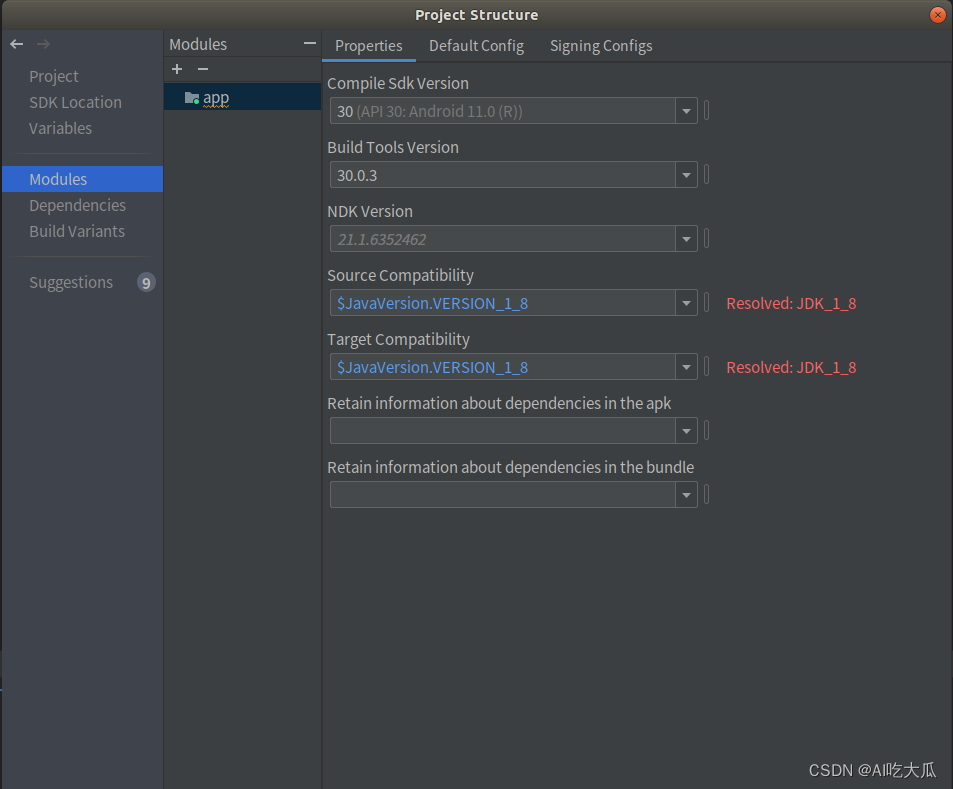This screenshot has width=953, height=789.
Task: Open Compile Sdk Version dropdown
Action: tap(686, 112)
